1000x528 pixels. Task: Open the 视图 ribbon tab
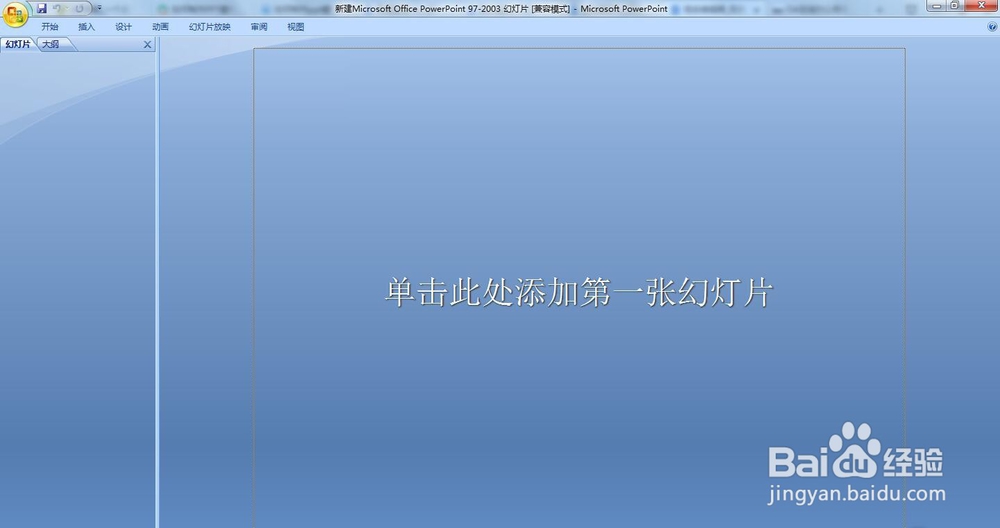point(296,27)
